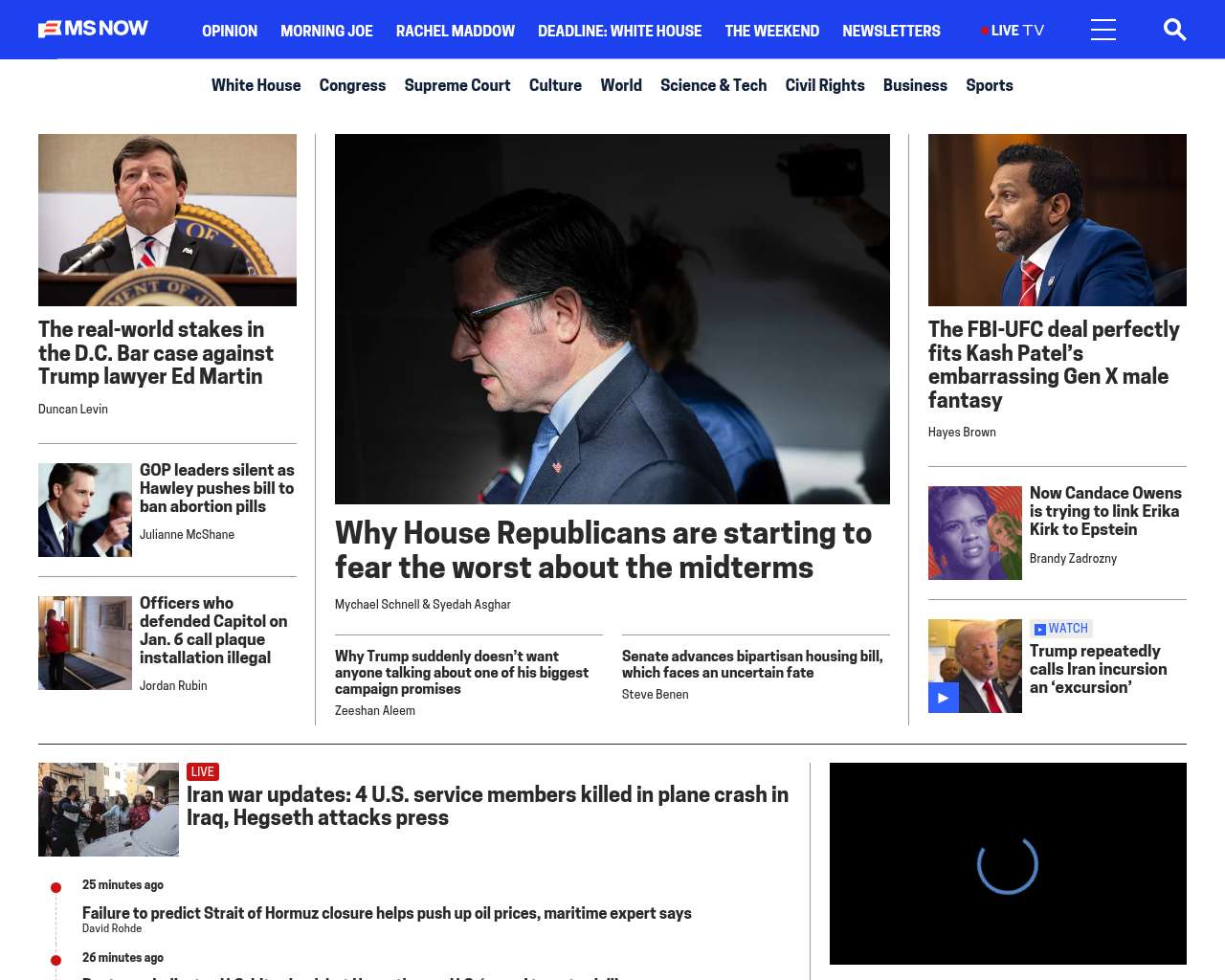Image resolution: width=1225 pixels, height=980 pixels.
Task: View author Steve Benen
Action: 656,694
